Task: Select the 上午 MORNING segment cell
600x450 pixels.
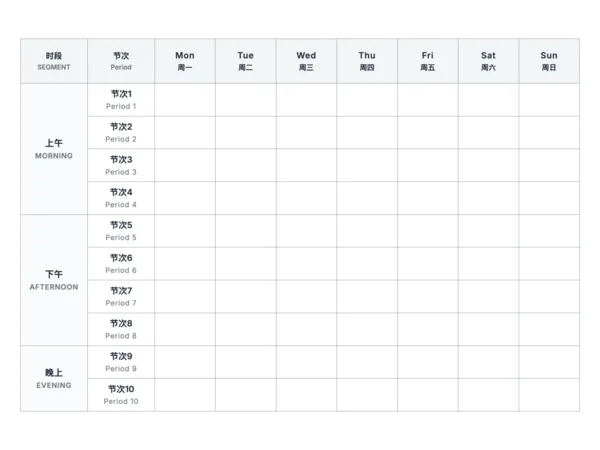Action: click(54, 149)
